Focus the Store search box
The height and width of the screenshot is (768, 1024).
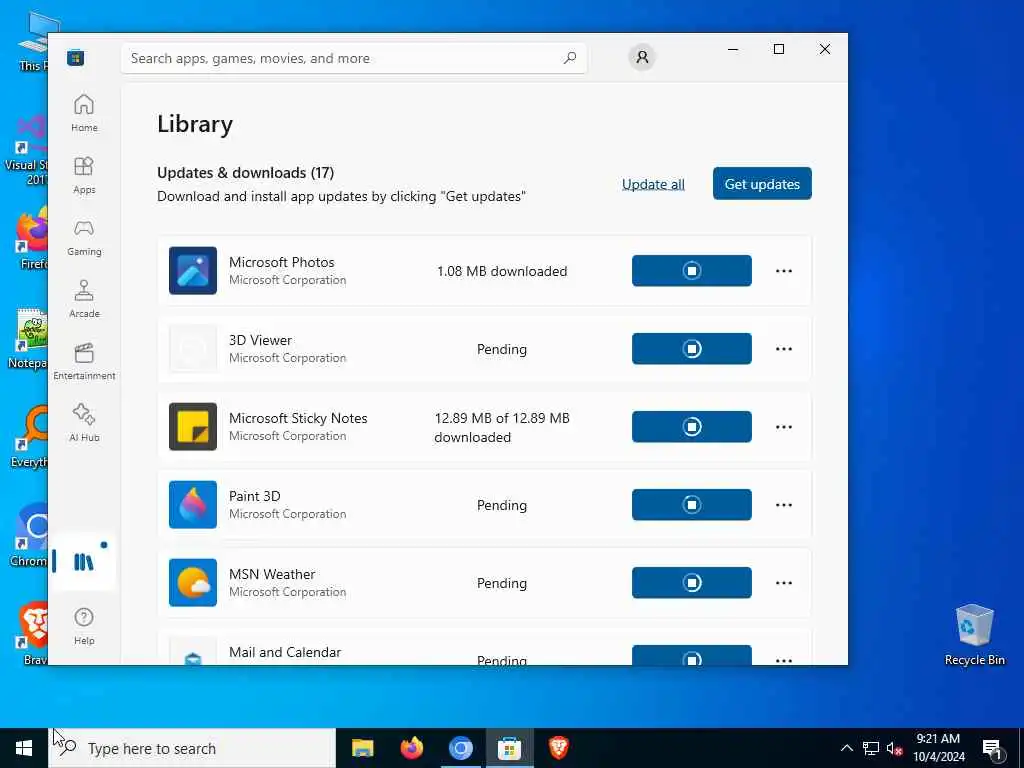coord(353,58)
